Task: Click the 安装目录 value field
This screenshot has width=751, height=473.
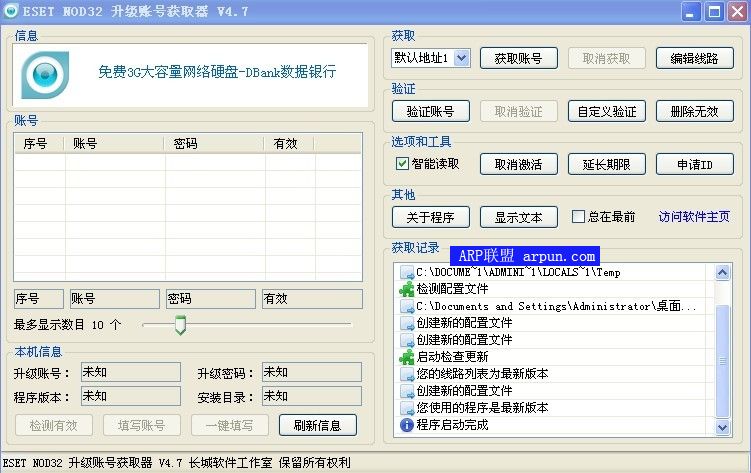Action: (312, 396)
